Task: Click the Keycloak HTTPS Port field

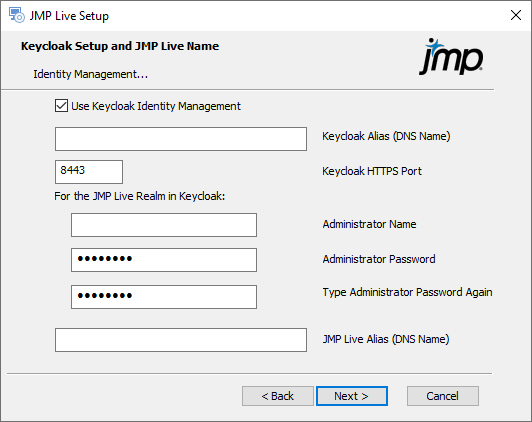Action: (89, 172)
